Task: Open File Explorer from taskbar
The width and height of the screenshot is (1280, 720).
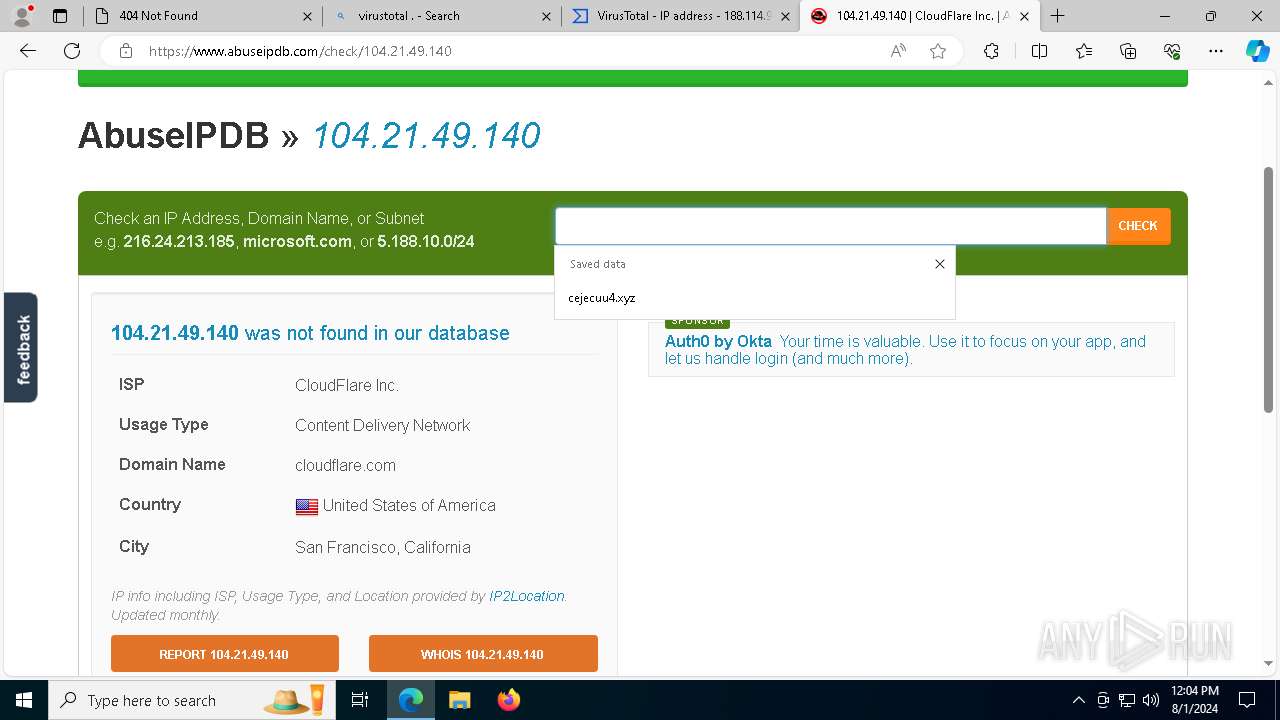Action: pyautogui.click(x=459, y=700)
